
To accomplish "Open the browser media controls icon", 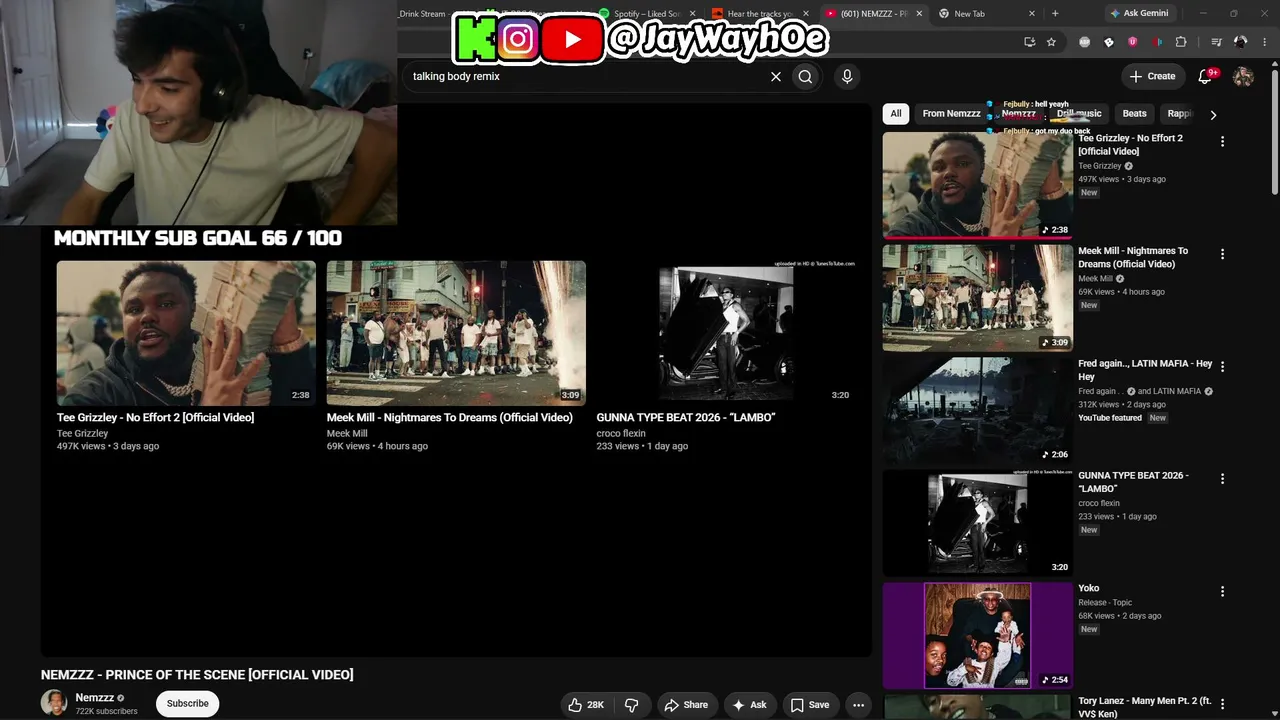I will click(x=1216, y=42).
